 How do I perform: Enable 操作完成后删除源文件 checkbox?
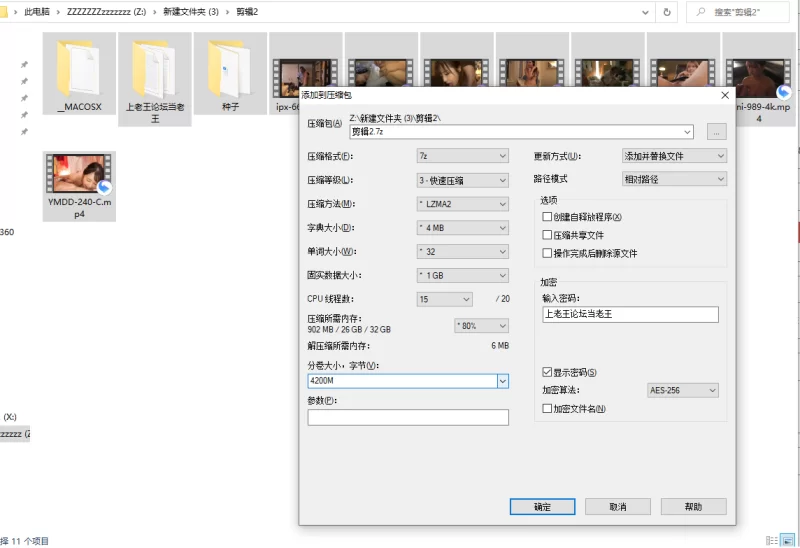(547, 253)
